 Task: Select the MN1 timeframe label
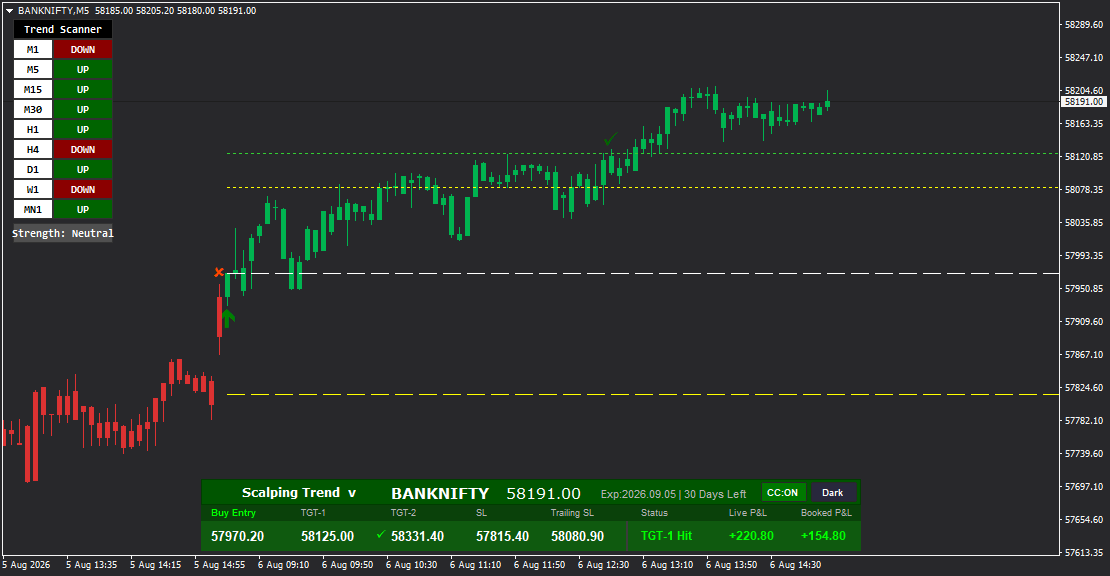33,209
